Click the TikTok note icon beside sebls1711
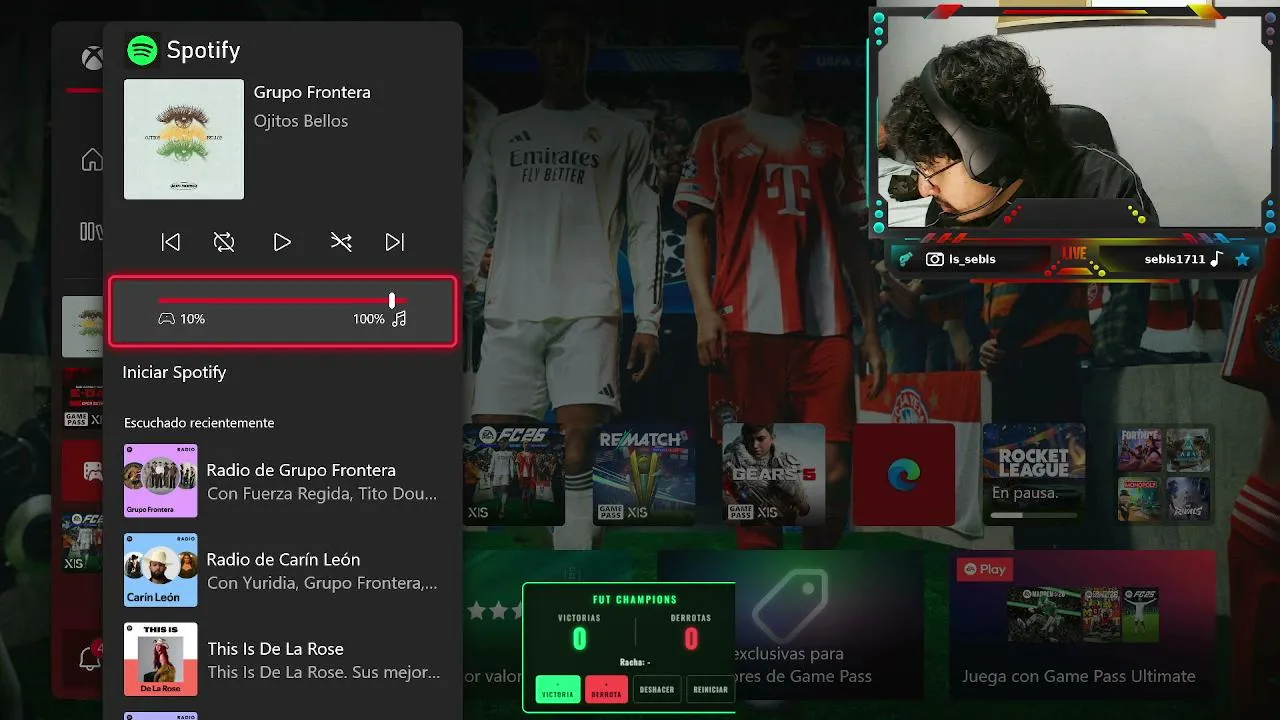This screenshot has height=720, width=1280. coord(1216,259)
